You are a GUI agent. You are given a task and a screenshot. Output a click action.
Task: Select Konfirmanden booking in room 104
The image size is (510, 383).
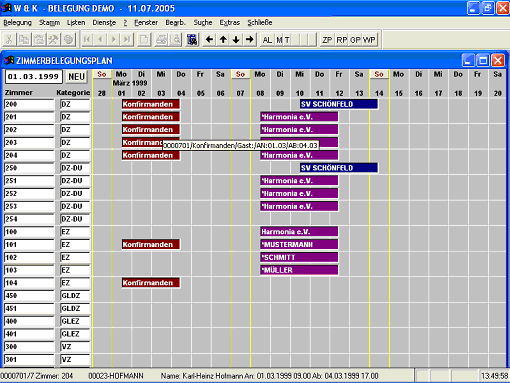pyautogui.click(x=151, y=283)
